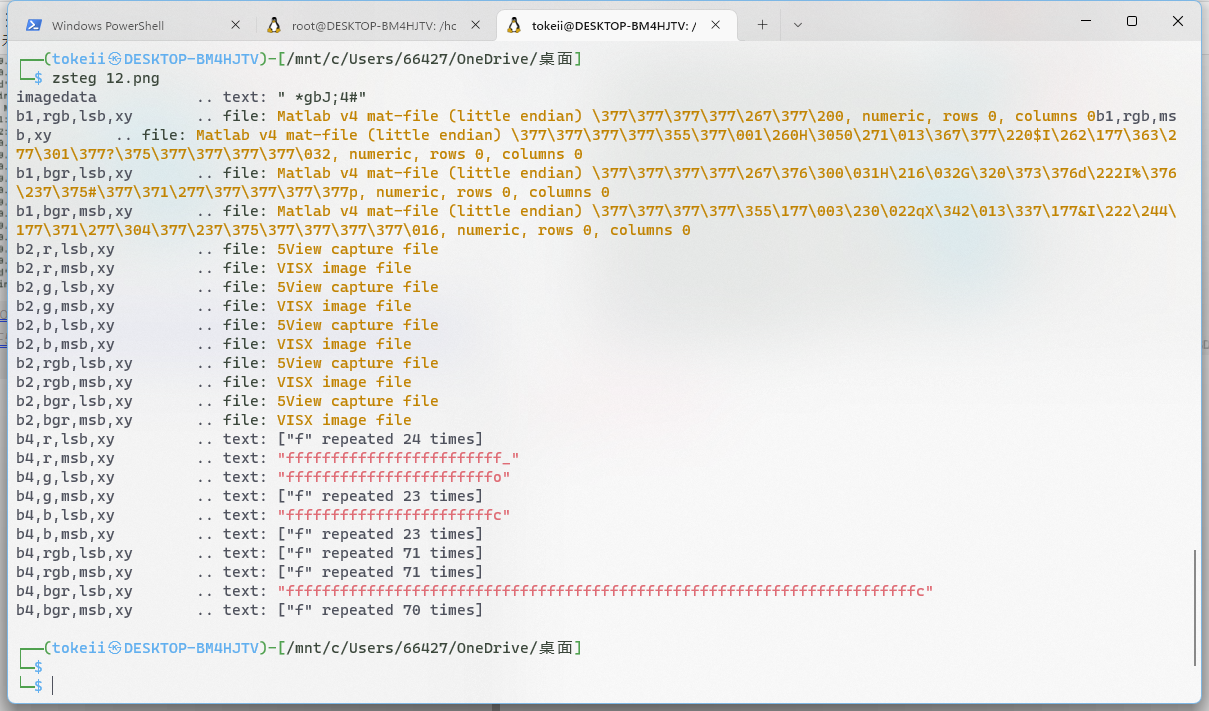Image resolution: width=1209 pixels, height=711 pixels.
Task: Click the 'b2,b,lsb,xy' row label
Action: tap(65, 325)
